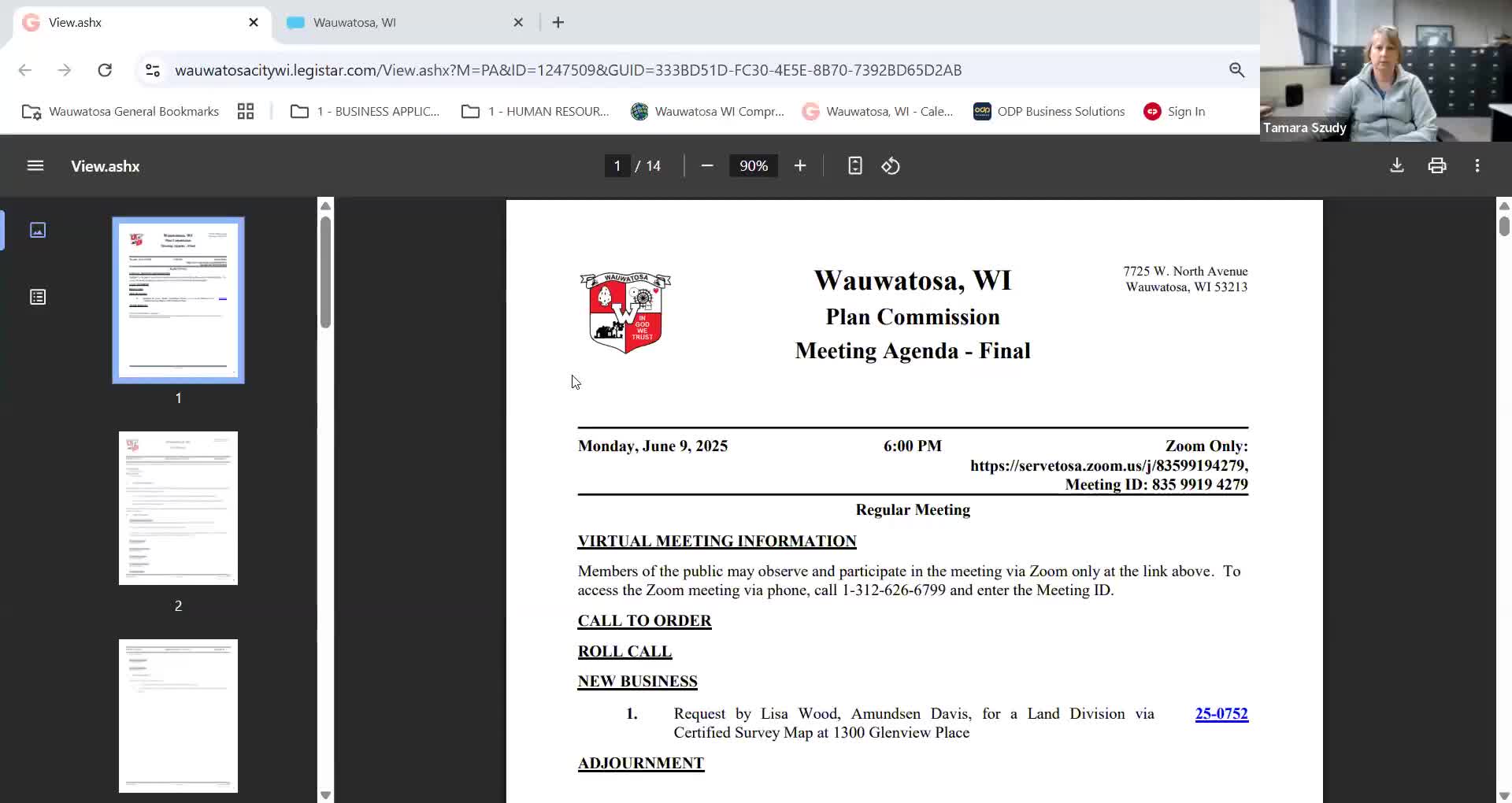The width and height of the screenshot is (1512, 803).
Task: Click the fit to page icon
Action: pos(854,165)
